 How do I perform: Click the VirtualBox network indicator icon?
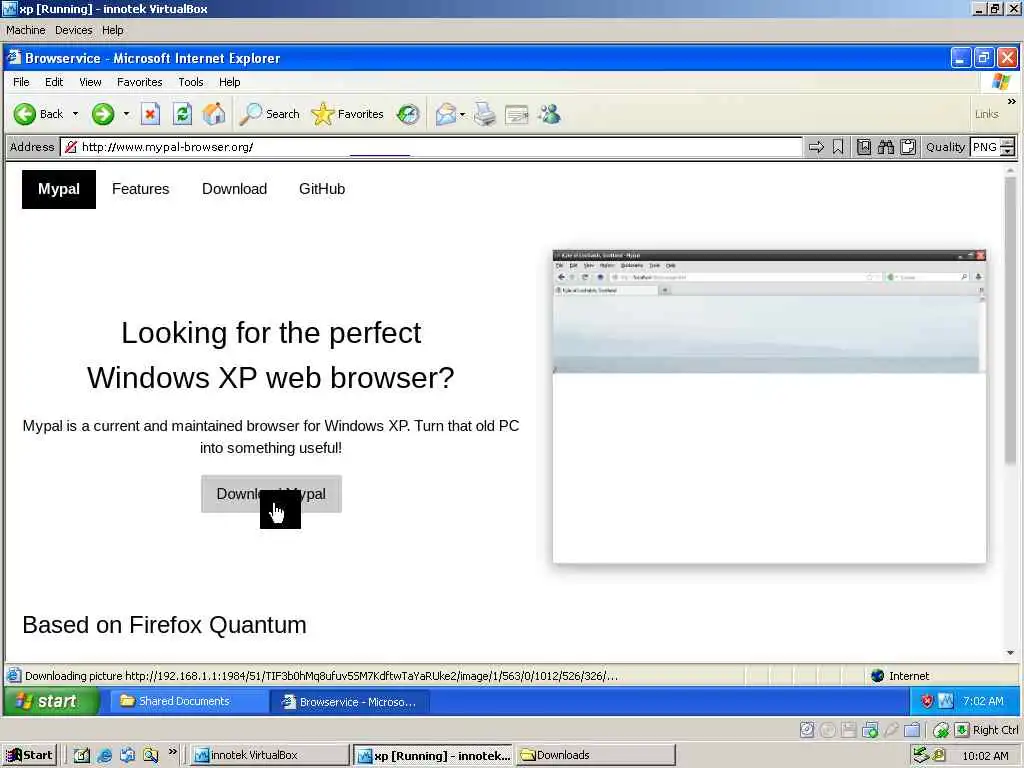tap(870, 729)
